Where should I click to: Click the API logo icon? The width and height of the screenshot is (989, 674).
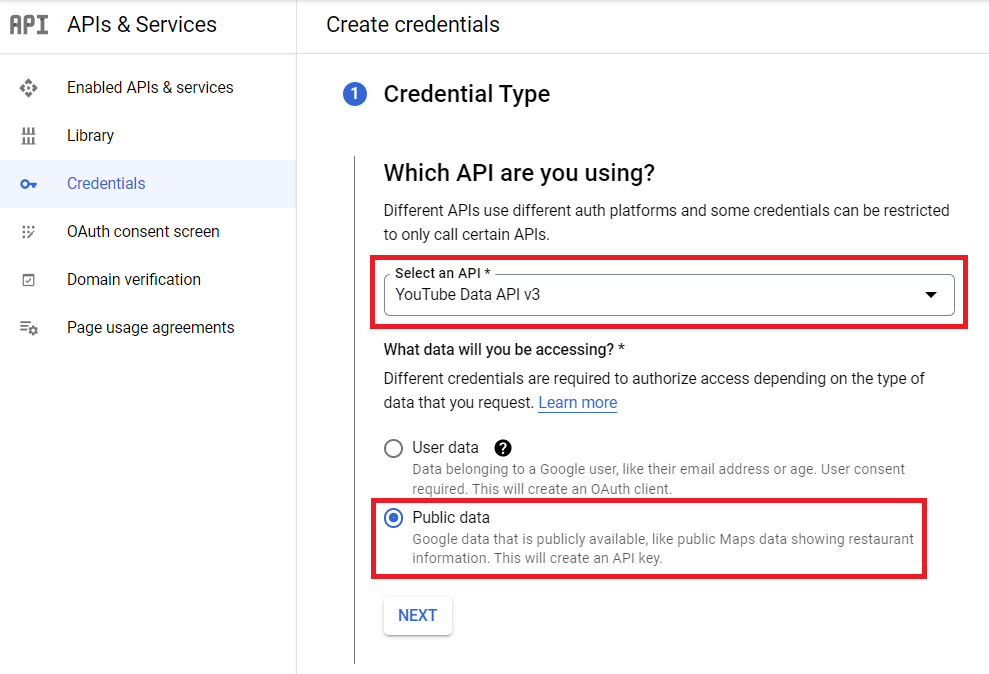[x=29, y=25]
